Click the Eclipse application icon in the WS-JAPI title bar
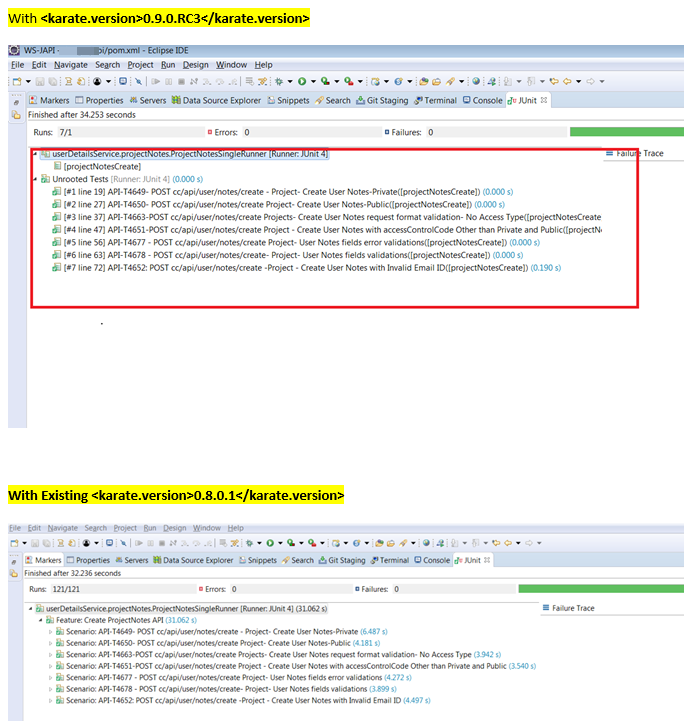Viewport: 684px width, 721px height. (14, 50)
